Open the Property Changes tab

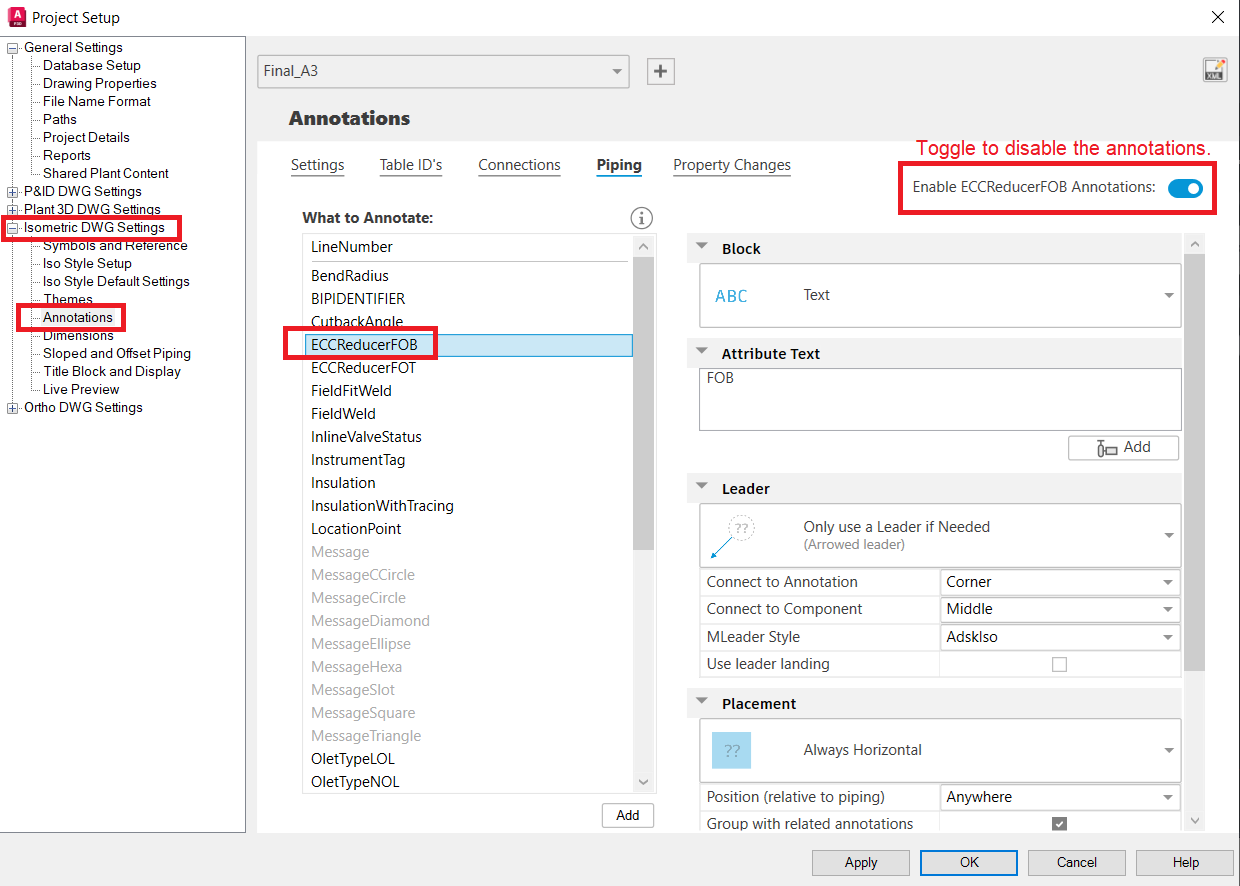pos(731,166)
